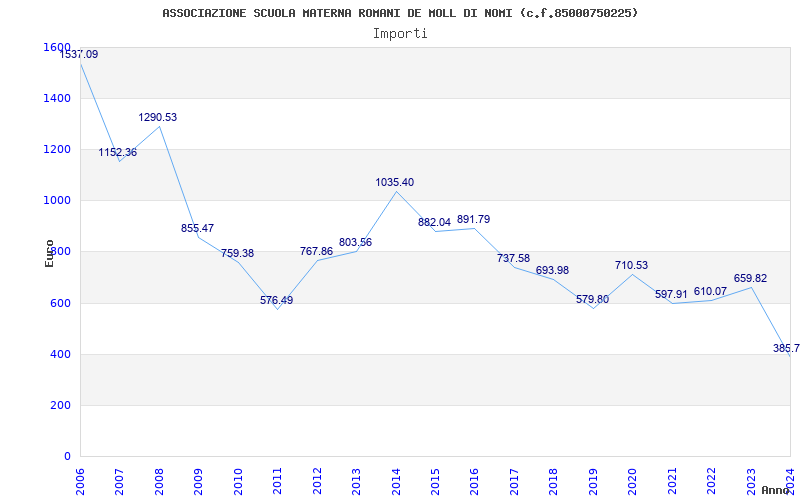This screenshot has height=500, width=800.
Task: Click the 1600 y-axis tick label
Action: coord(57,47)
